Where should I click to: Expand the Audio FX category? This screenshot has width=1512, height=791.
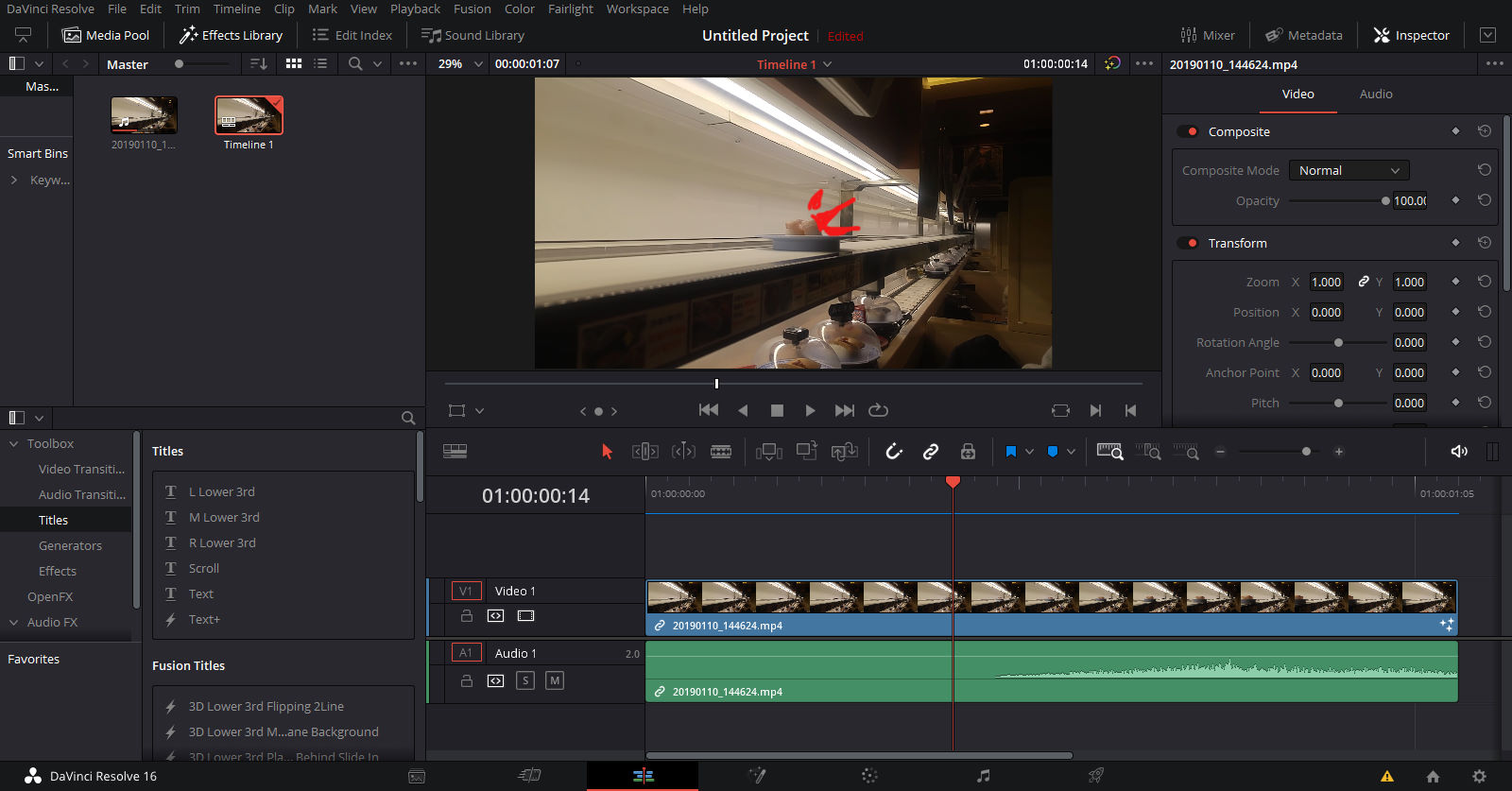click(14, 622)
